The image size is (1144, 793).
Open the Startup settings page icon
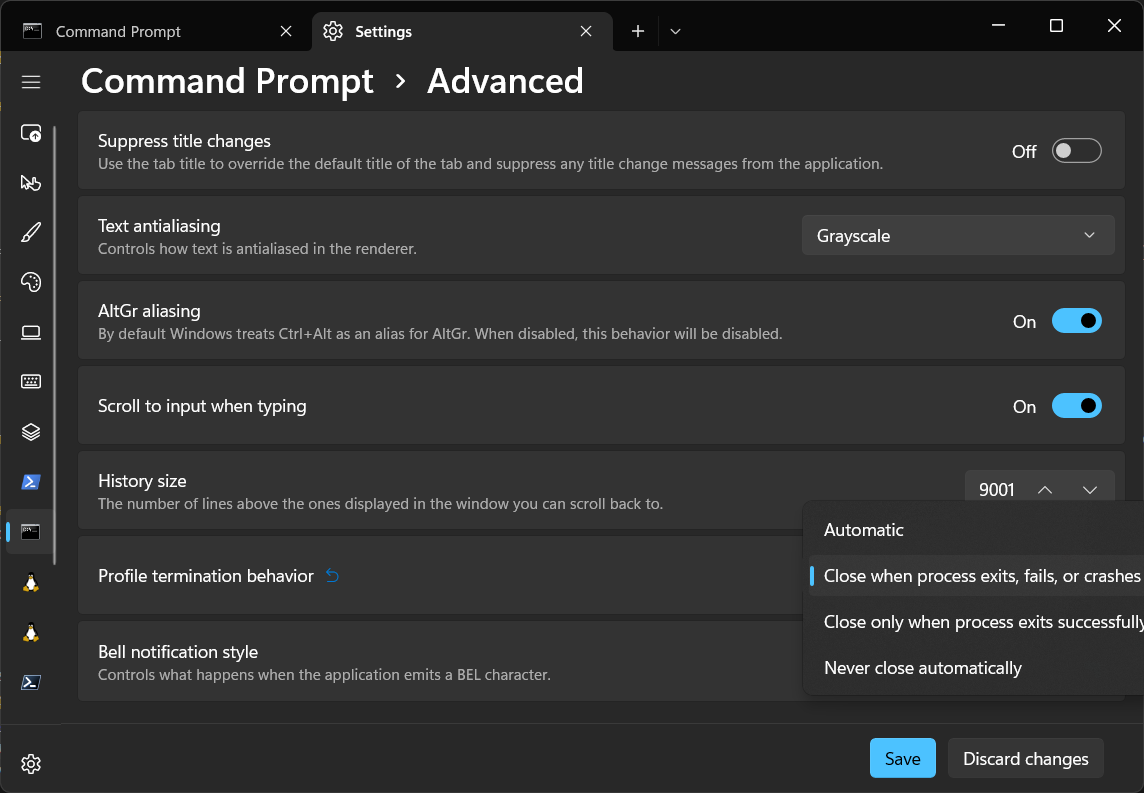(31, 133)
